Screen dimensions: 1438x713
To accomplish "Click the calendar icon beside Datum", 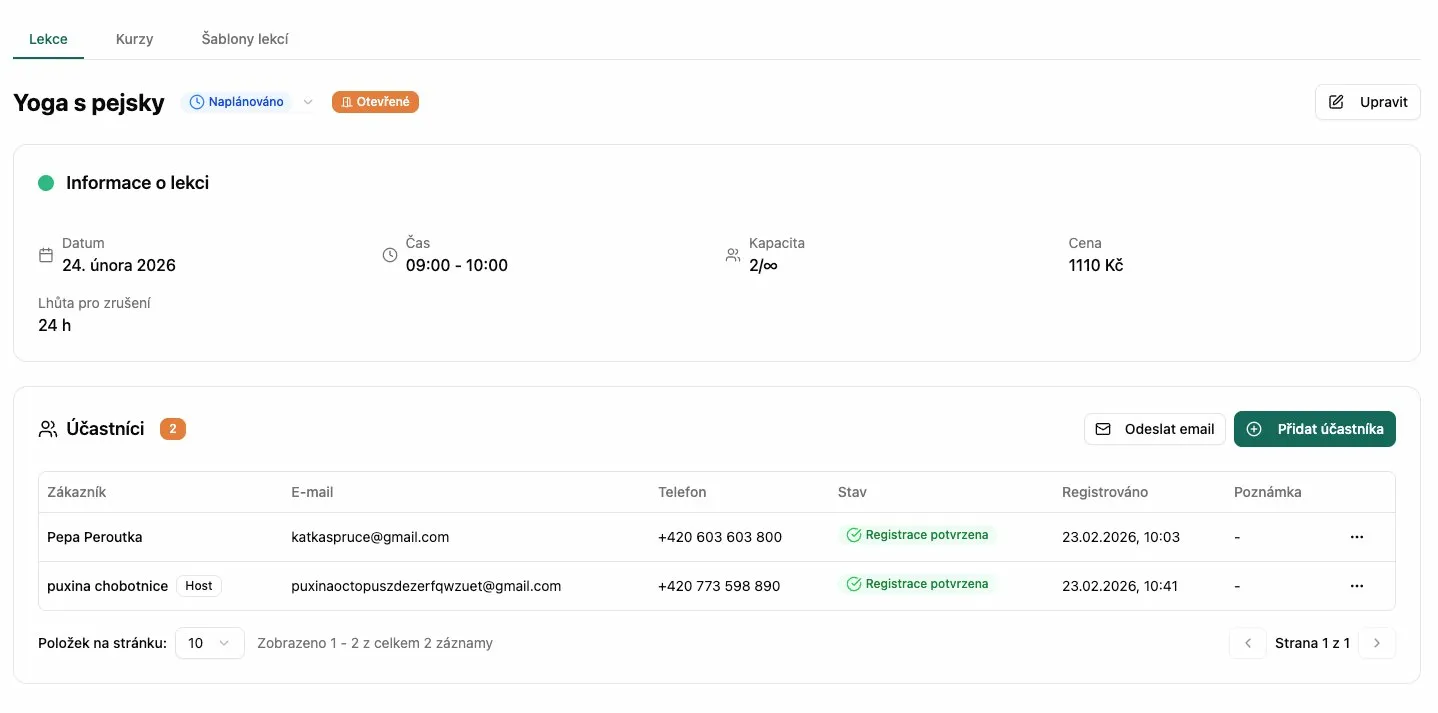I will click(x=46, y=255).
